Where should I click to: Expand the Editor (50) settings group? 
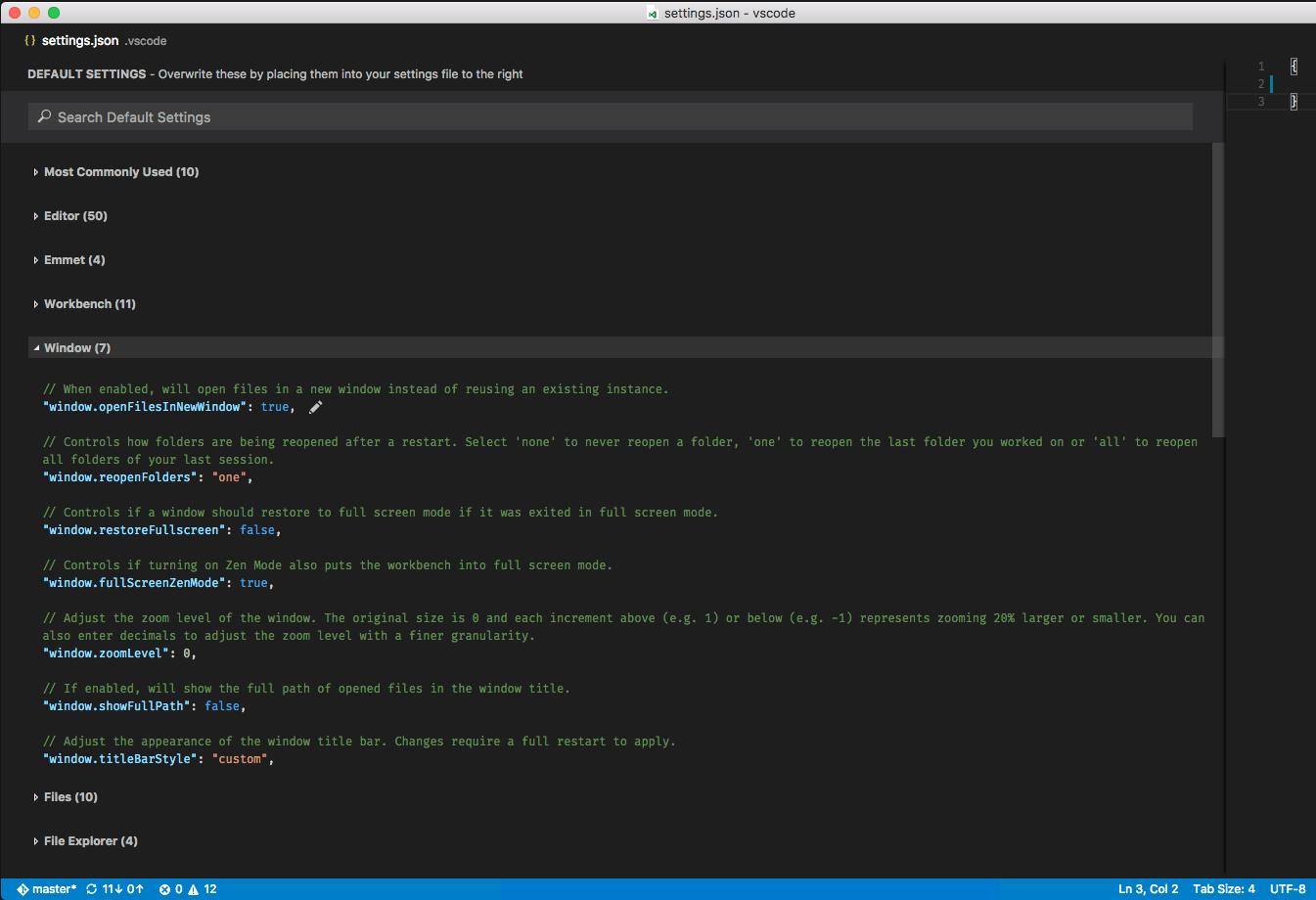pos(75,216)
